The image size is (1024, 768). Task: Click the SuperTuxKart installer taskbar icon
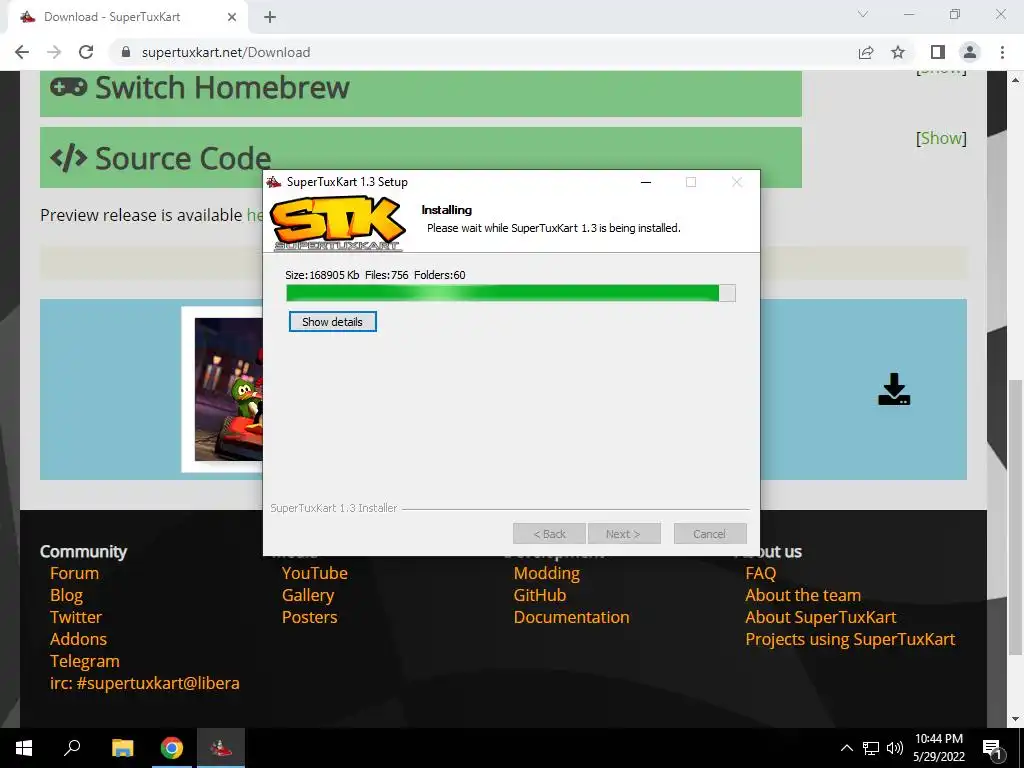(221, 748)
